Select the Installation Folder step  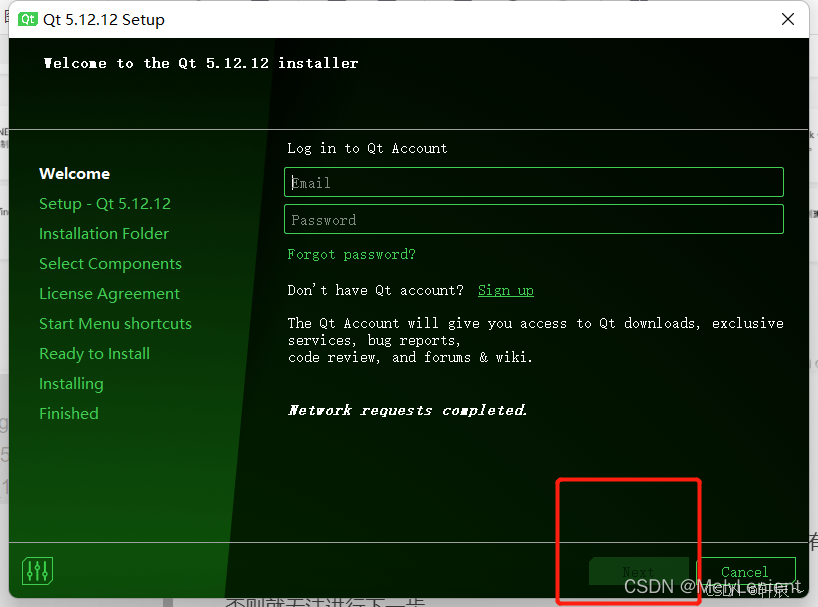[104, 234]
